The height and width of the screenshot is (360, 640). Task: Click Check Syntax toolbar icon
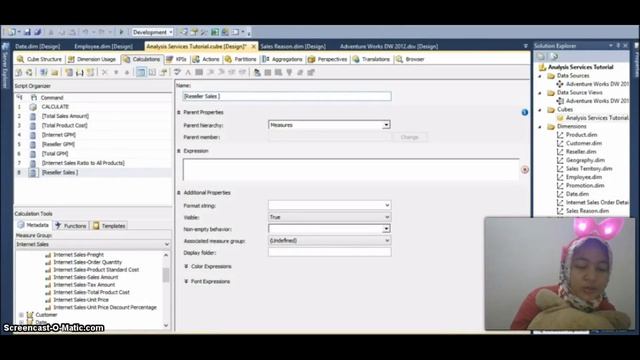tap(177, 72)
